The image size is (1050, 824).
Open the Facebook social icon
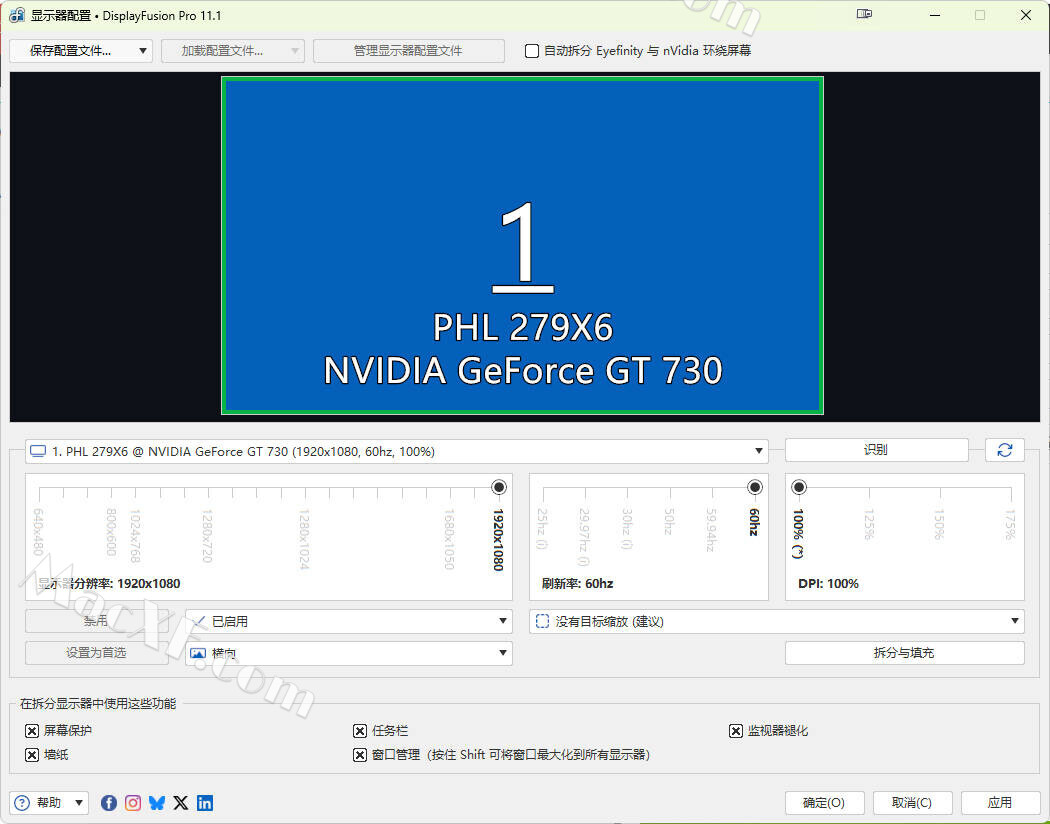tap(109, 803)
